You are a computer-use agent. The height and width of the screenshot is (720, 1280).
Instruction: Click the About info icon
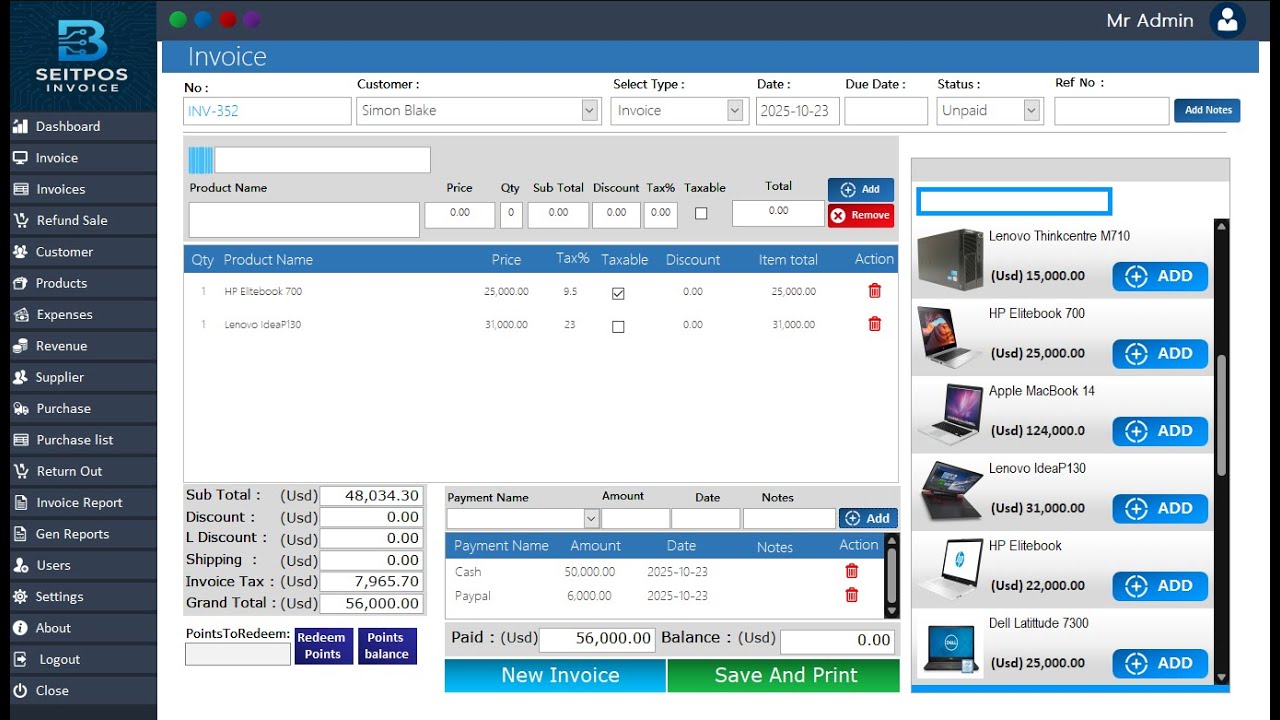tap(20, 628)
